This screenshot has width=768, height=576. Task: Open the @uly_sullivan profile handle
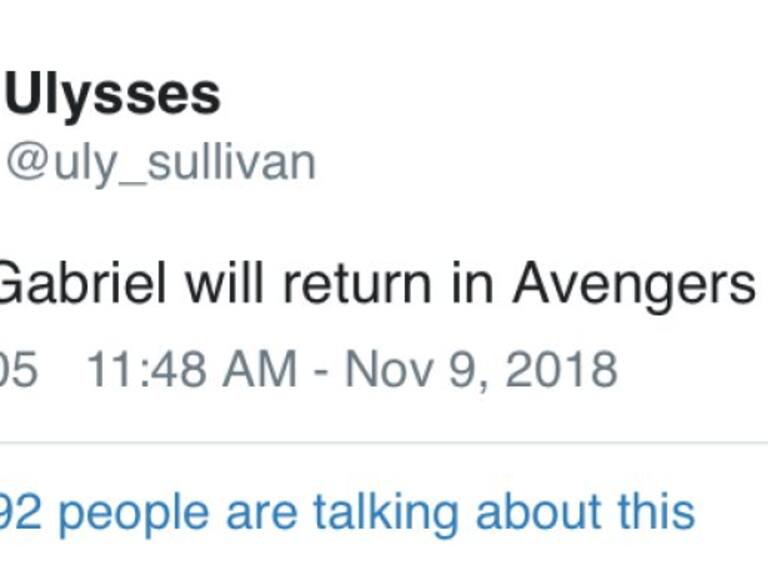pyautogui.click(x=161, y=163)
